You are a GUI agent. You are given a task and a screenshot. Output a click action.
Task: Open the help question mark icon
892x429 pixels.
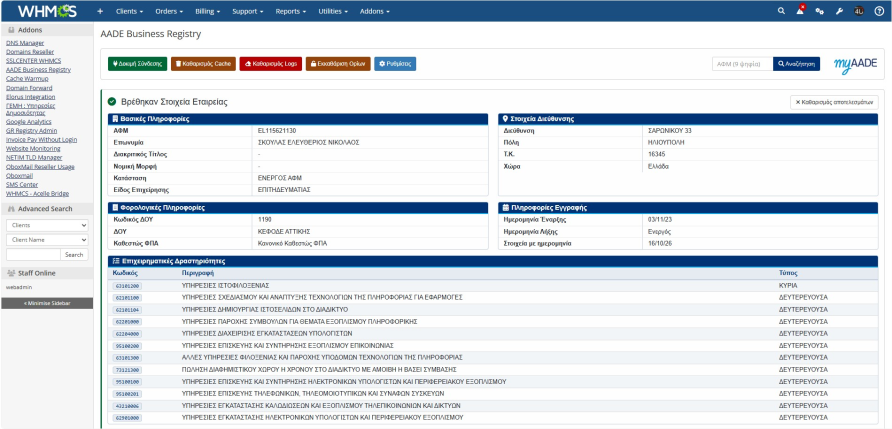(x=879, y=11)
